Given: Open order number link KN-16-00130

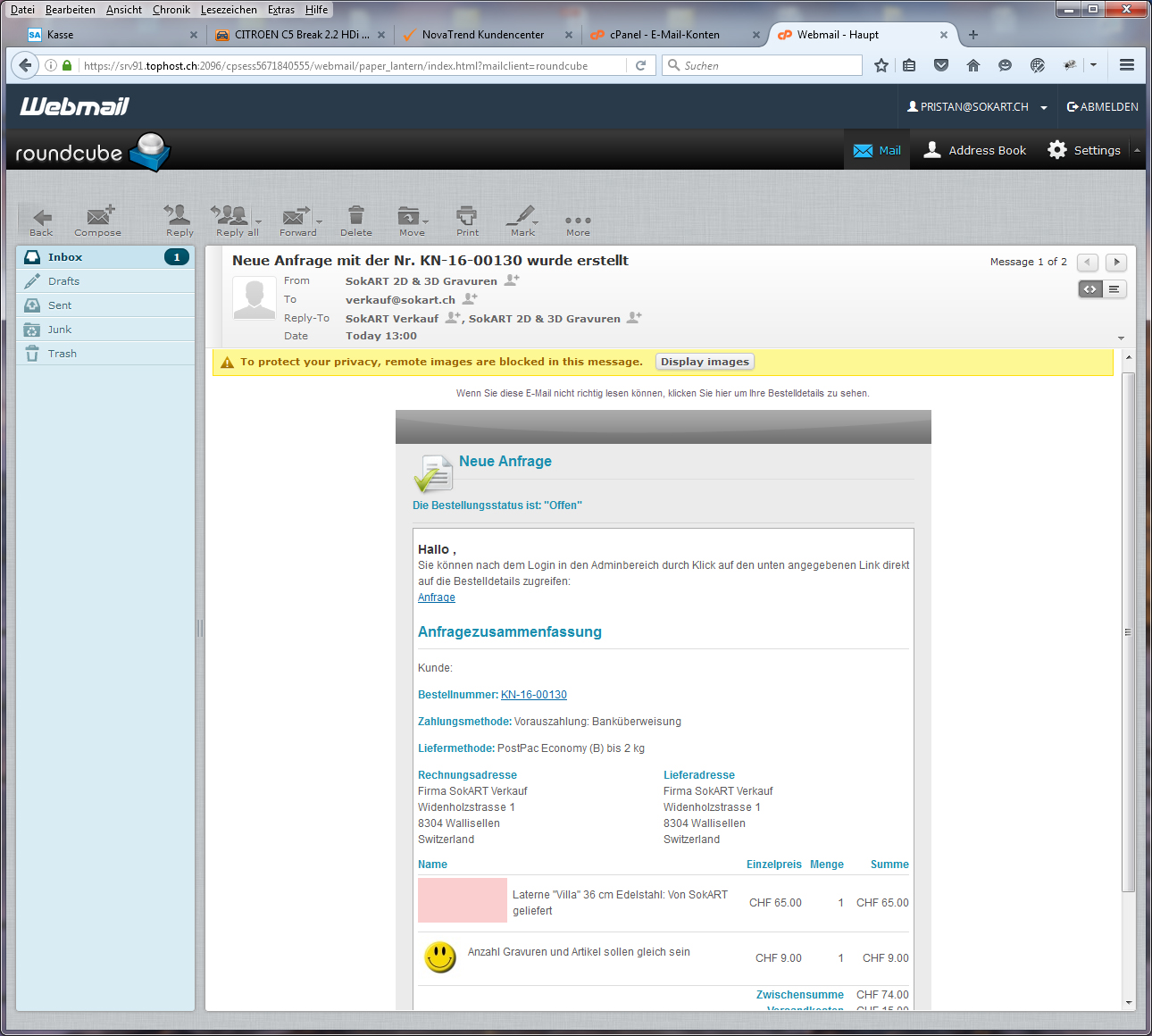Looking at the screenshot, I should 534,695.
